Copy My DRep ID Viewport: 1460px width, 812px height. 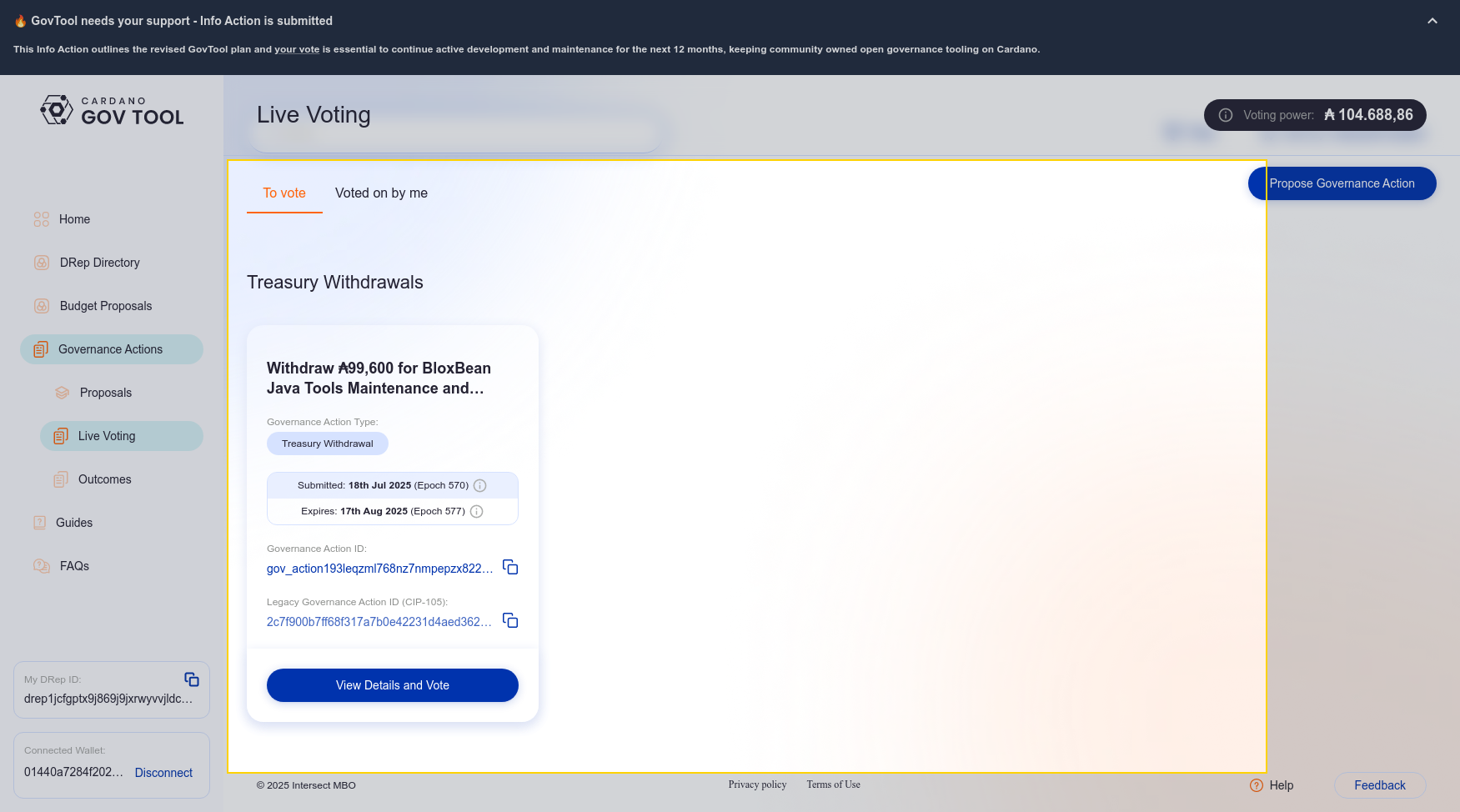point(192,679)
